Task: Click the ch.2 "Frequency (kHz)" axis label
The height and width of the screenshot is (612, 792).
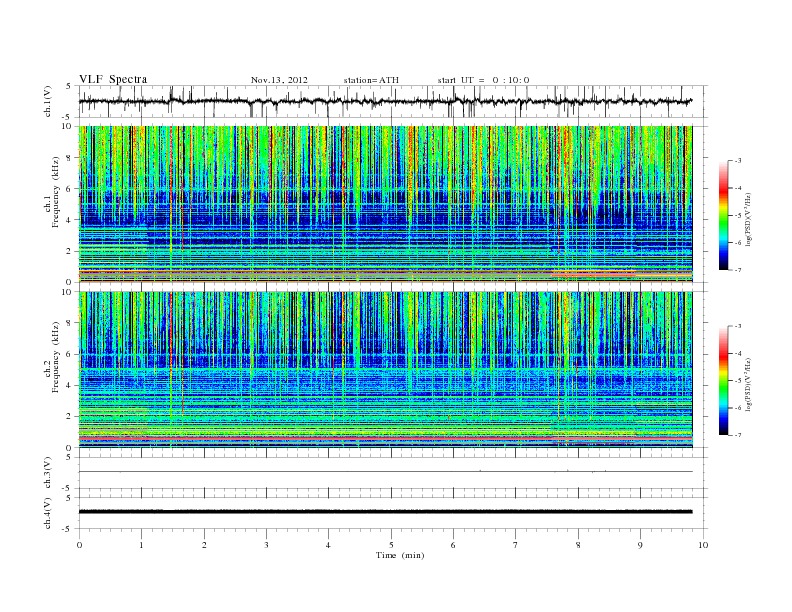Action: tap(56, 356)
